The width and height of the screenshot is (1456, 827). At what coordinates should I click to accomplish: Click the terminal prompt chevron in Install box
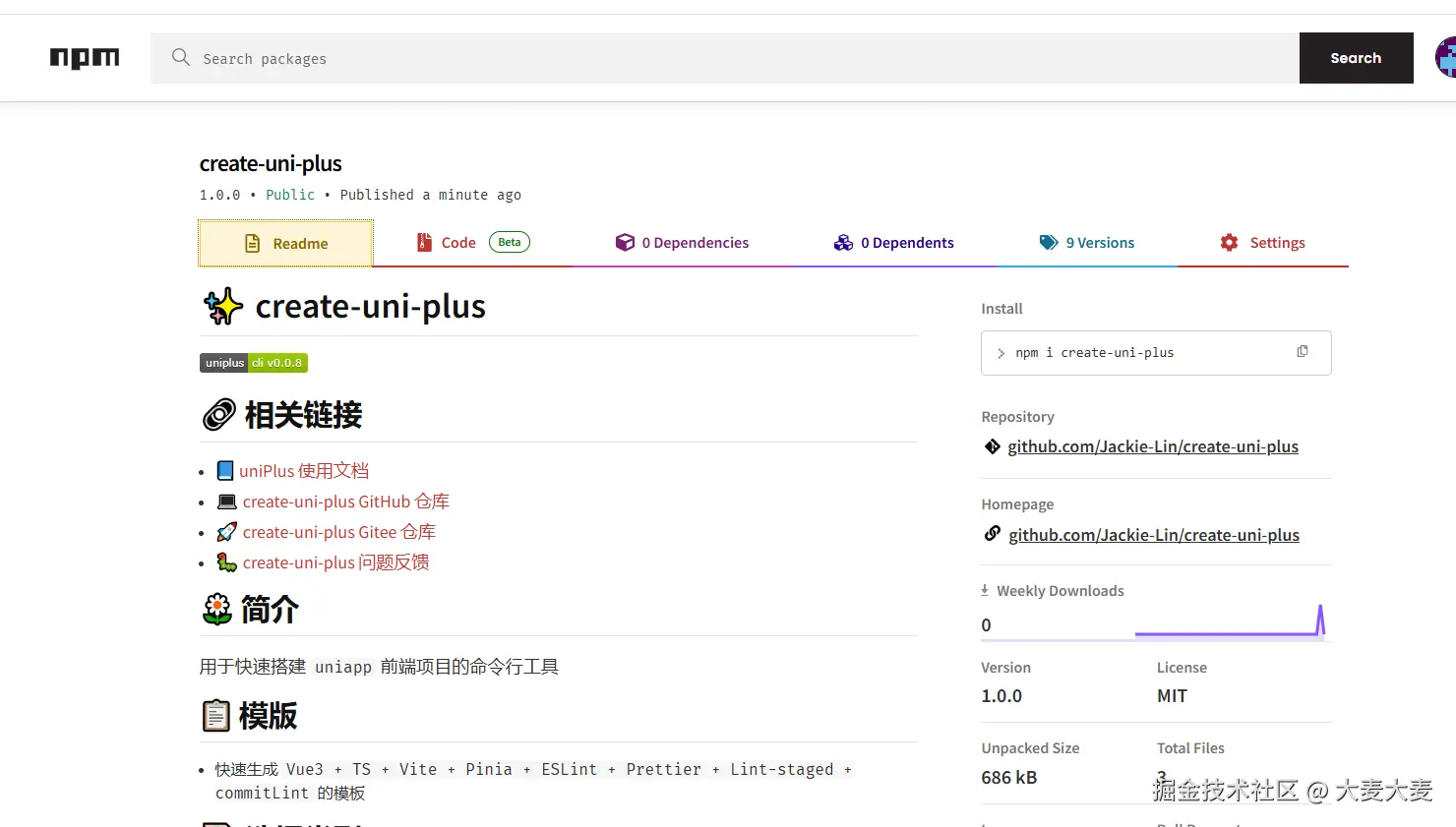(x=1001, y=353)
